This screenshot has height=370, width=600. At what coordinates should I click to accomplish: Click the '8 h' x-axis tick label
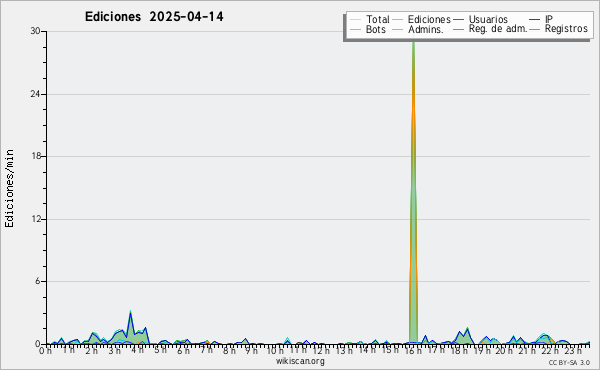click(229, 350)
